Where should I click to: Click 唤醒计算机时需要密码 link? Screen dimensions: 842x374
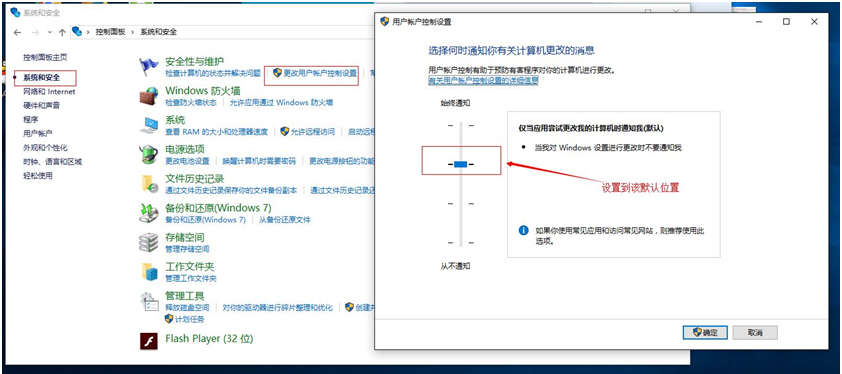[259, 161]
